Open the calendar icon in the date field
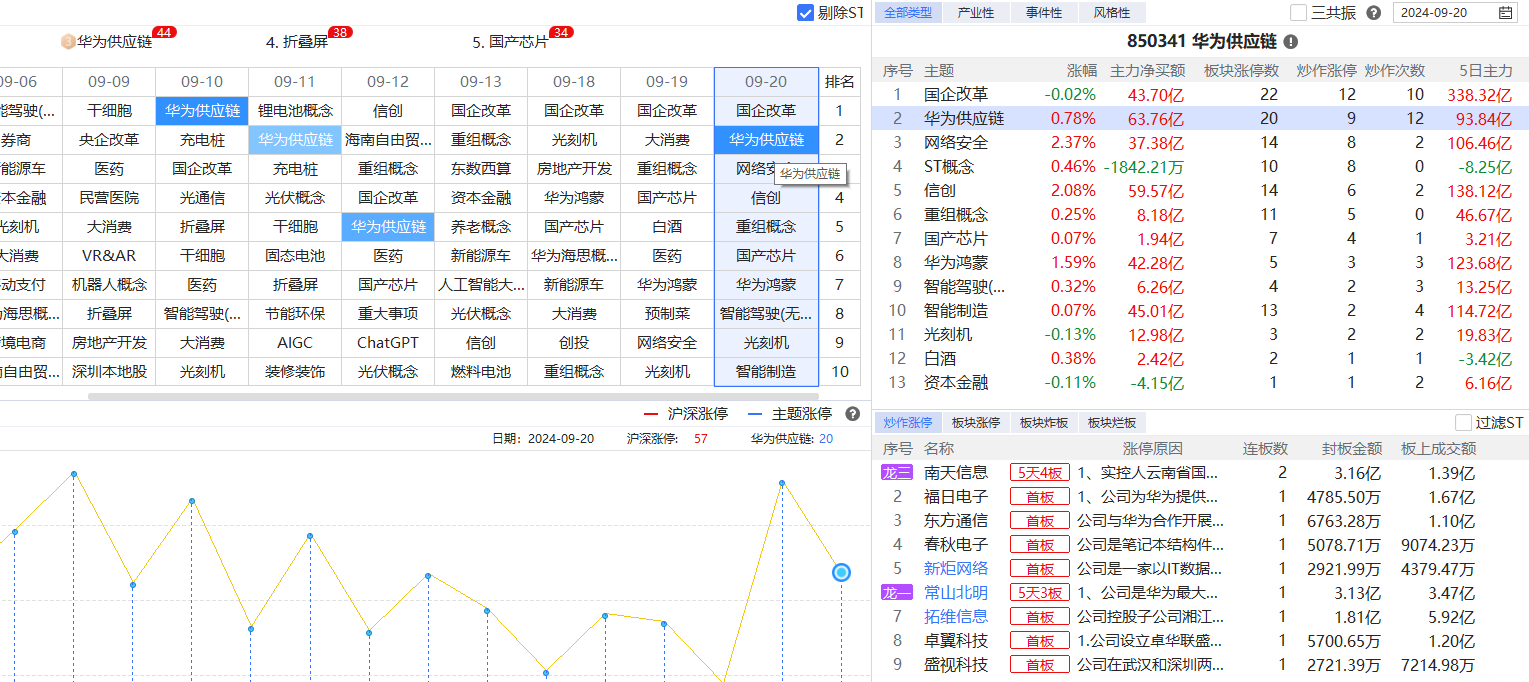This screenshot has width=1529, height=682. point(1506,13)
